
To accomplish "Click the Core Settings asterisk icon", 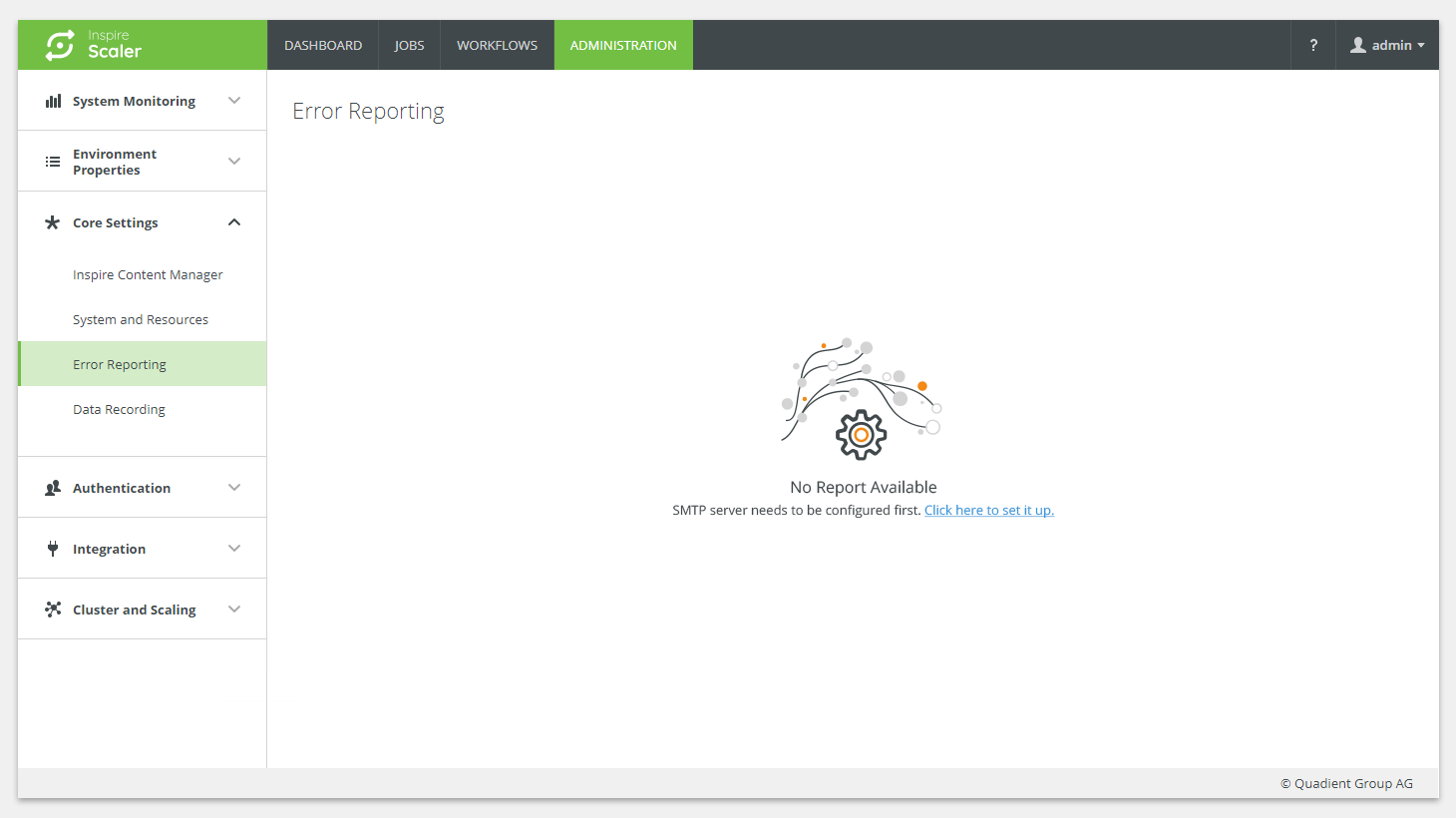I will coord(53,222).
